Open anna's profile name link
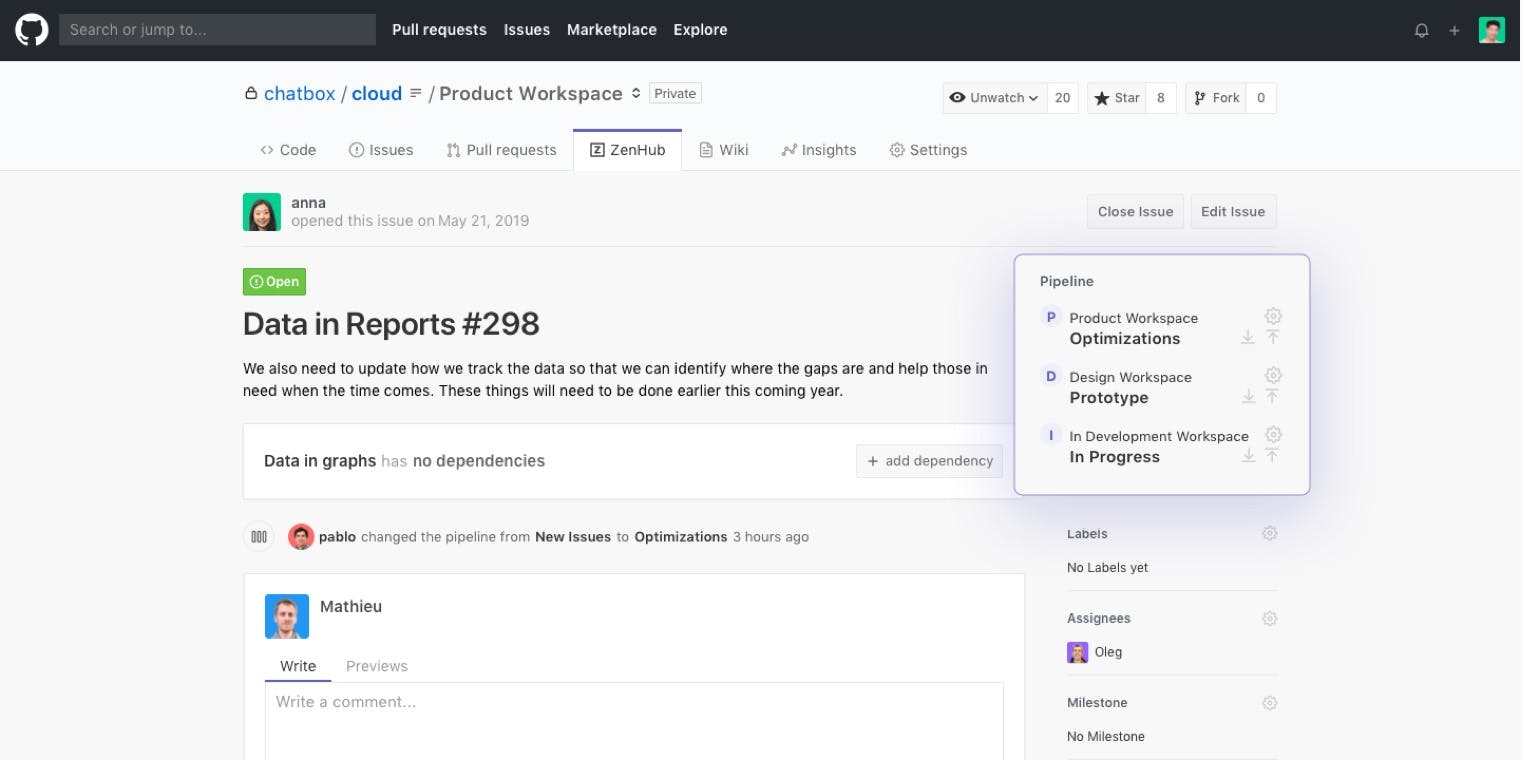Image resolution: width=1522 pixels, height=760 pixels. pyautogui.click(x=308, y=203)
